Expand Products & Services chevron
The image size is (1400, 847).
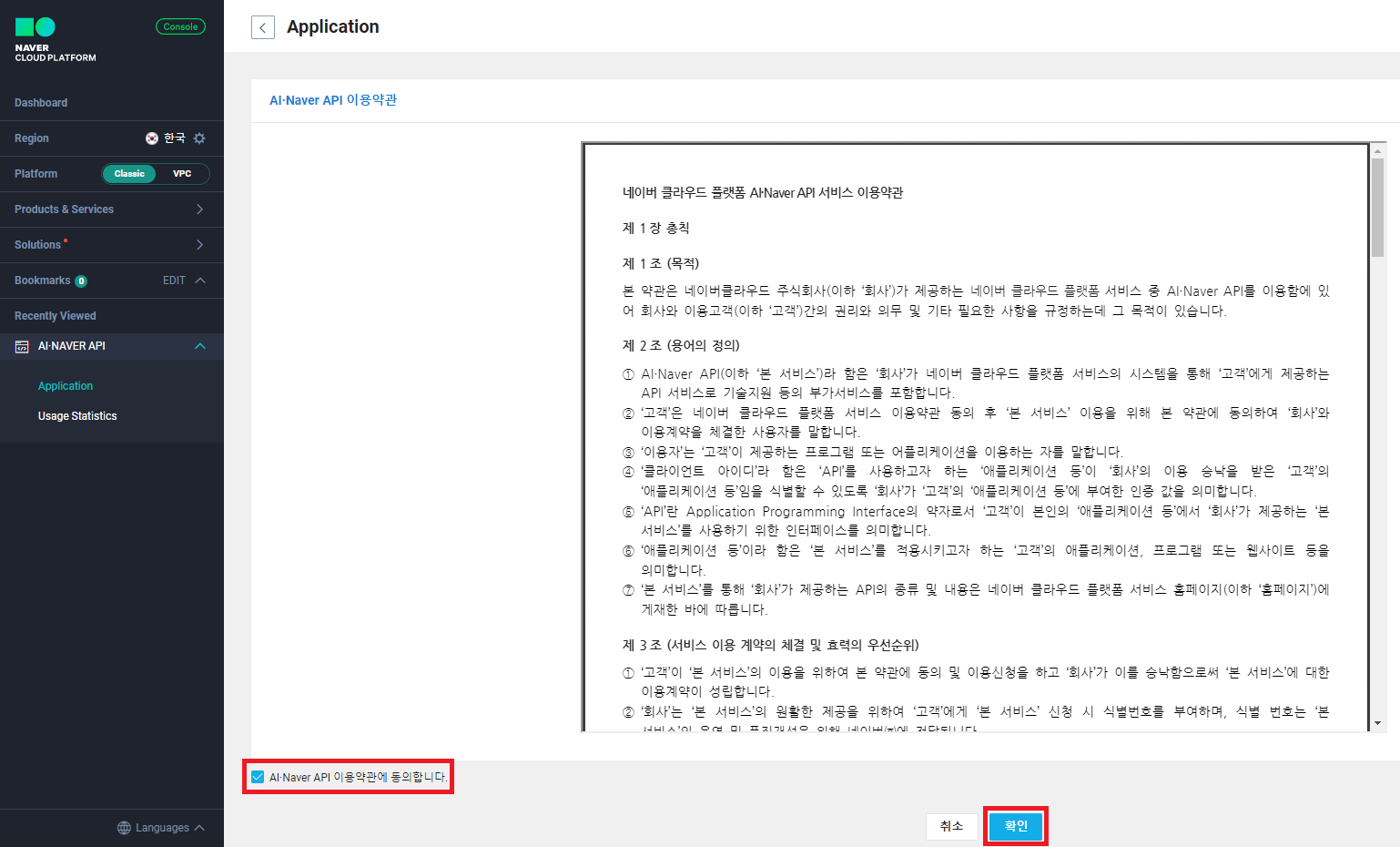click(200, 209)
